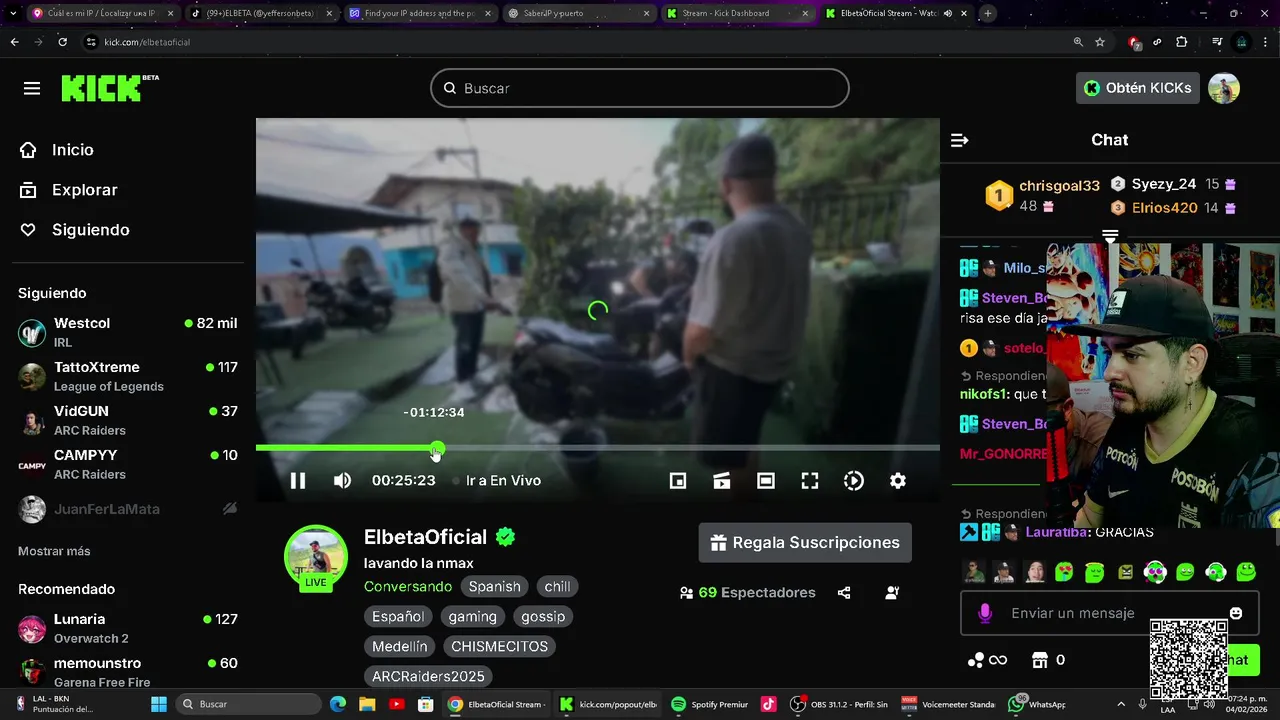Mute the player volume
The height and width of the screenshot is (720, 1280).
342,481
